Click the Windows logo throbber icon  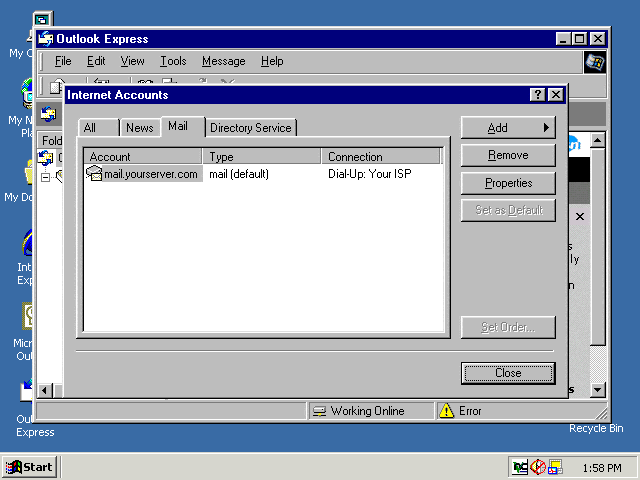coord(595,62)
